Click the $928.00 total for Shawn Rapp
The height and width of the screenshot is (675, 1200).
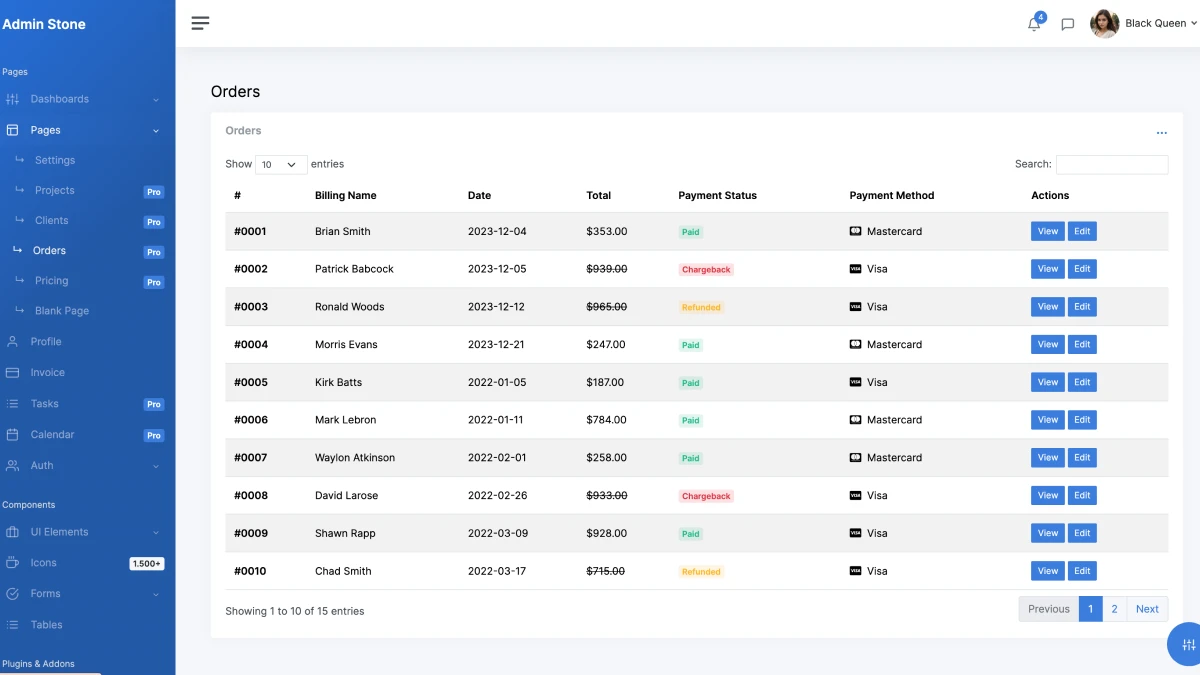(x=607, y=533)
